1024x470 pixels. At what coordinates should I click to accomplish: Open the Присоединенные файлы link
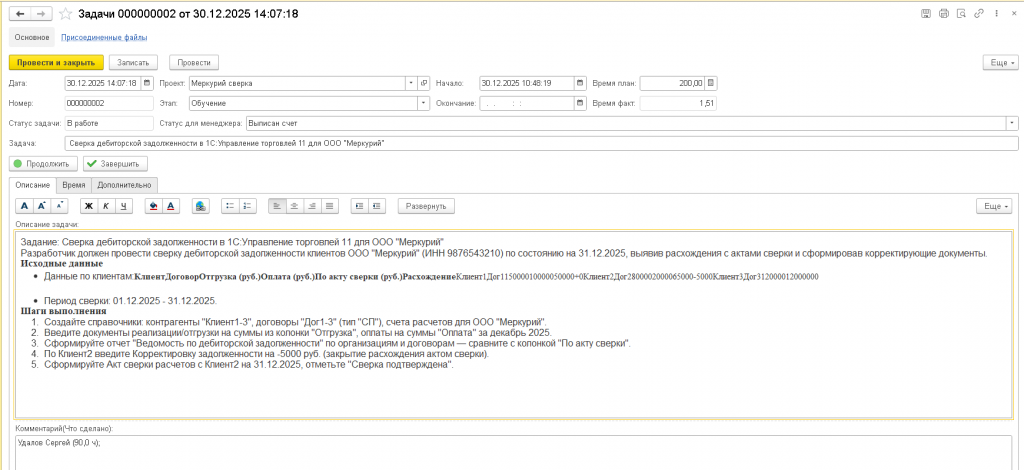104,37
